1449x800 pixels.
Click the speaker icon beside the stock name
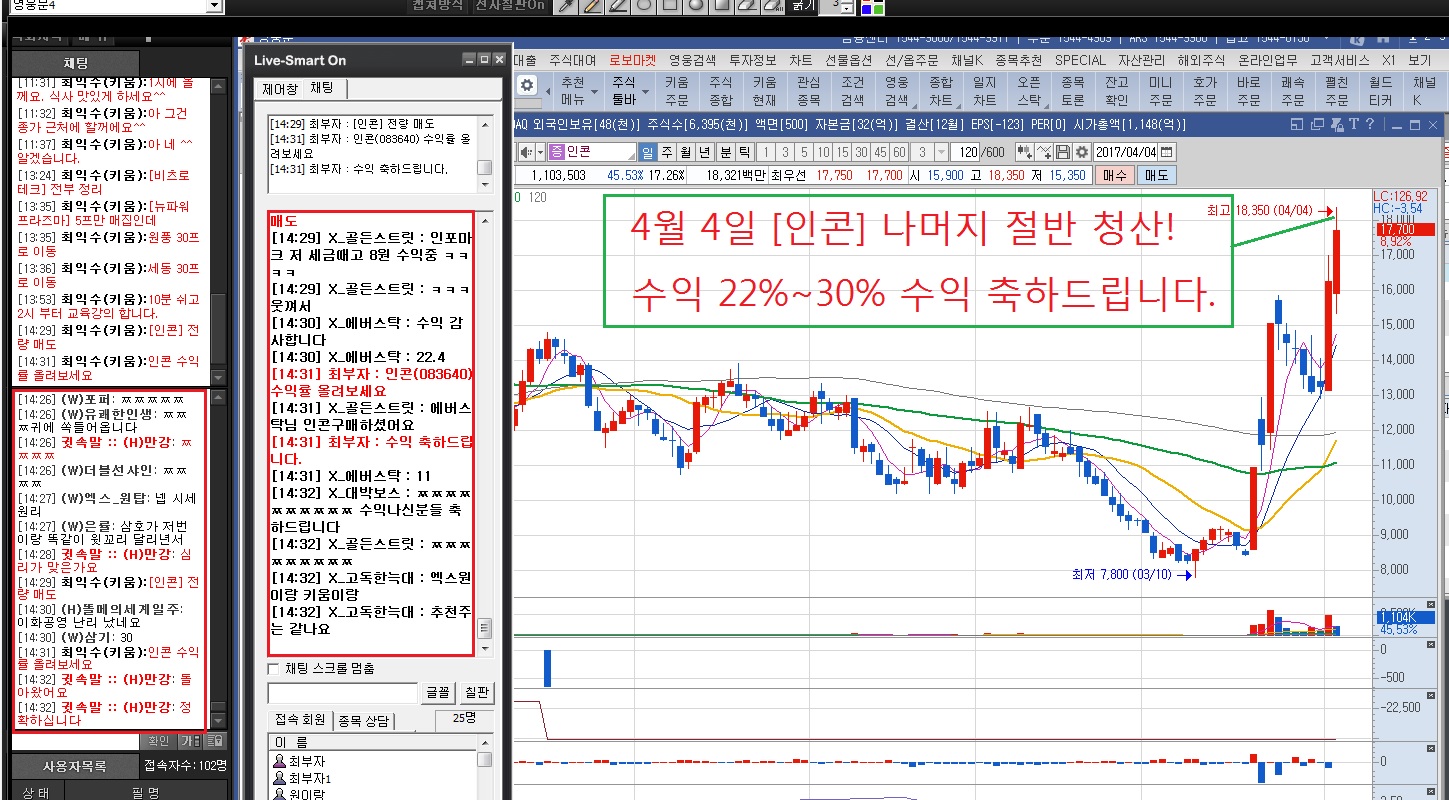tap(528, 152)
